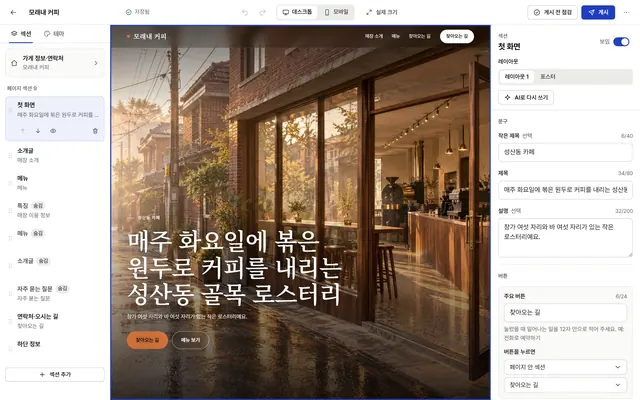640x400 pixels.
Task: Select 레이아웃 1 layout option
Action: [x=516, y=77]
